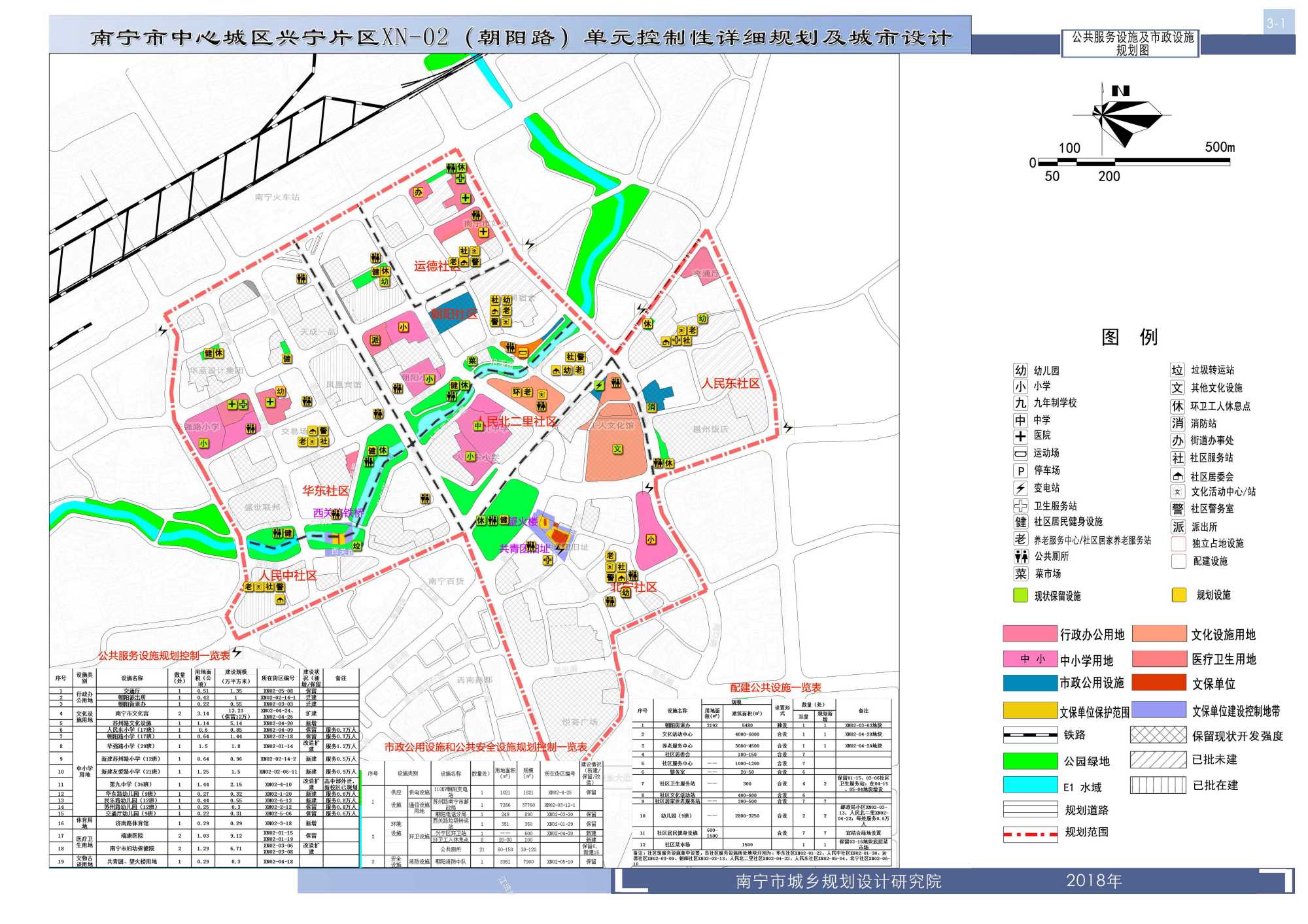This screenshot has height=924, width=1308.
Task: Click the 卫生服务站 legend icon
Action: pyautogui.click(x=1020, y=505)
